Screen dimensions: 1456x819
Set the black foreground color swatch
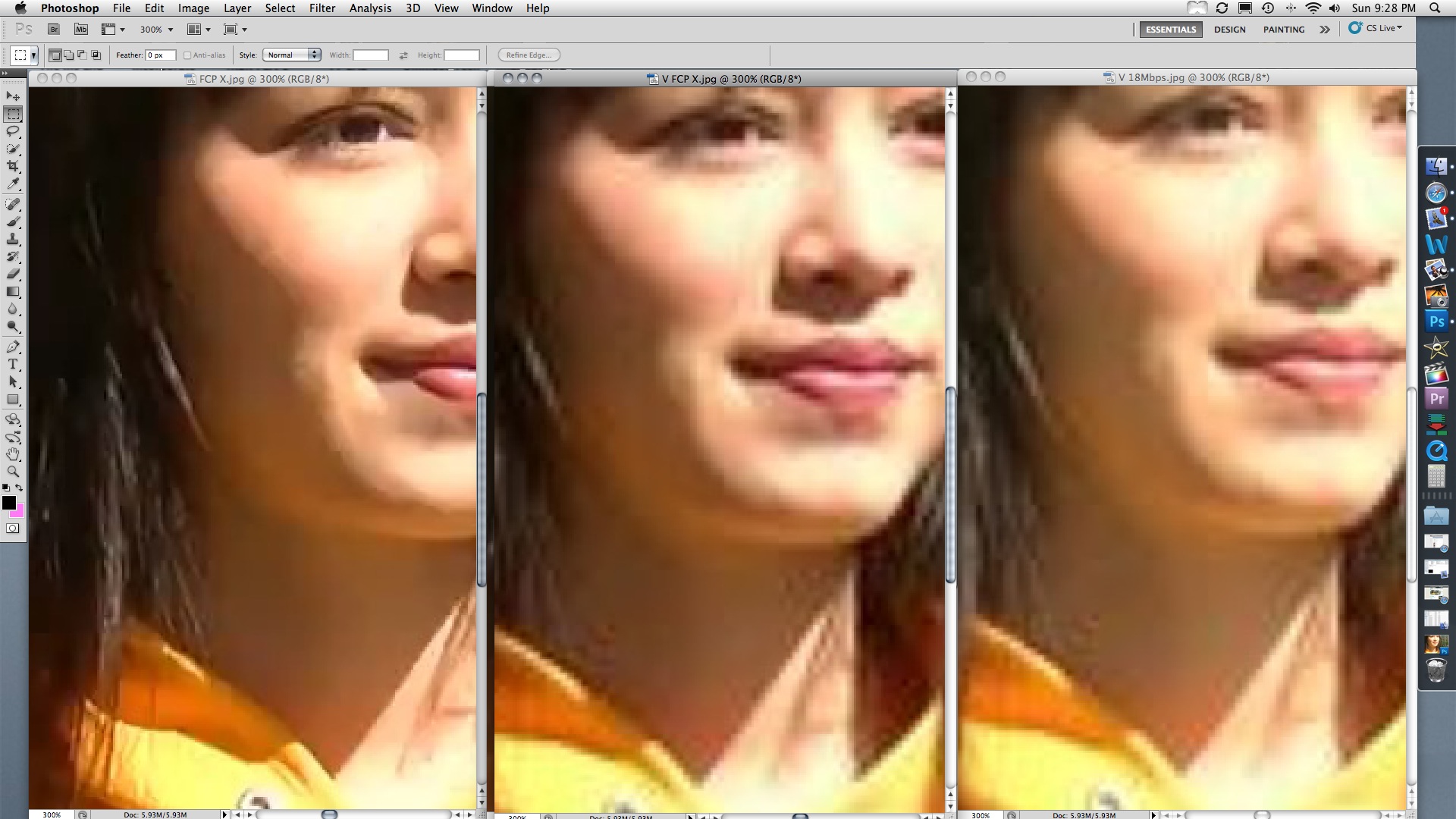pyautogui.click(x=9, y=503)
